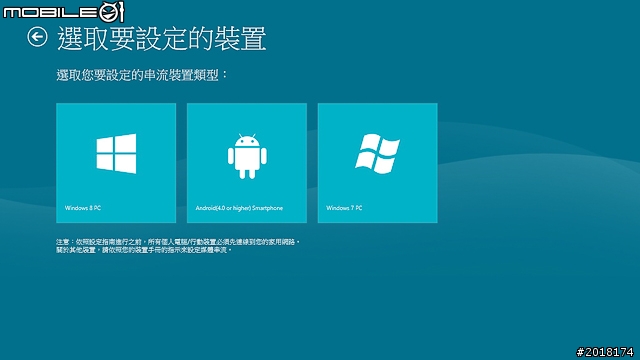Screen dimensions: 640x360
Task: Click the subtitle 選取您要設定的串流裝置類型
Action: point(142,75)
